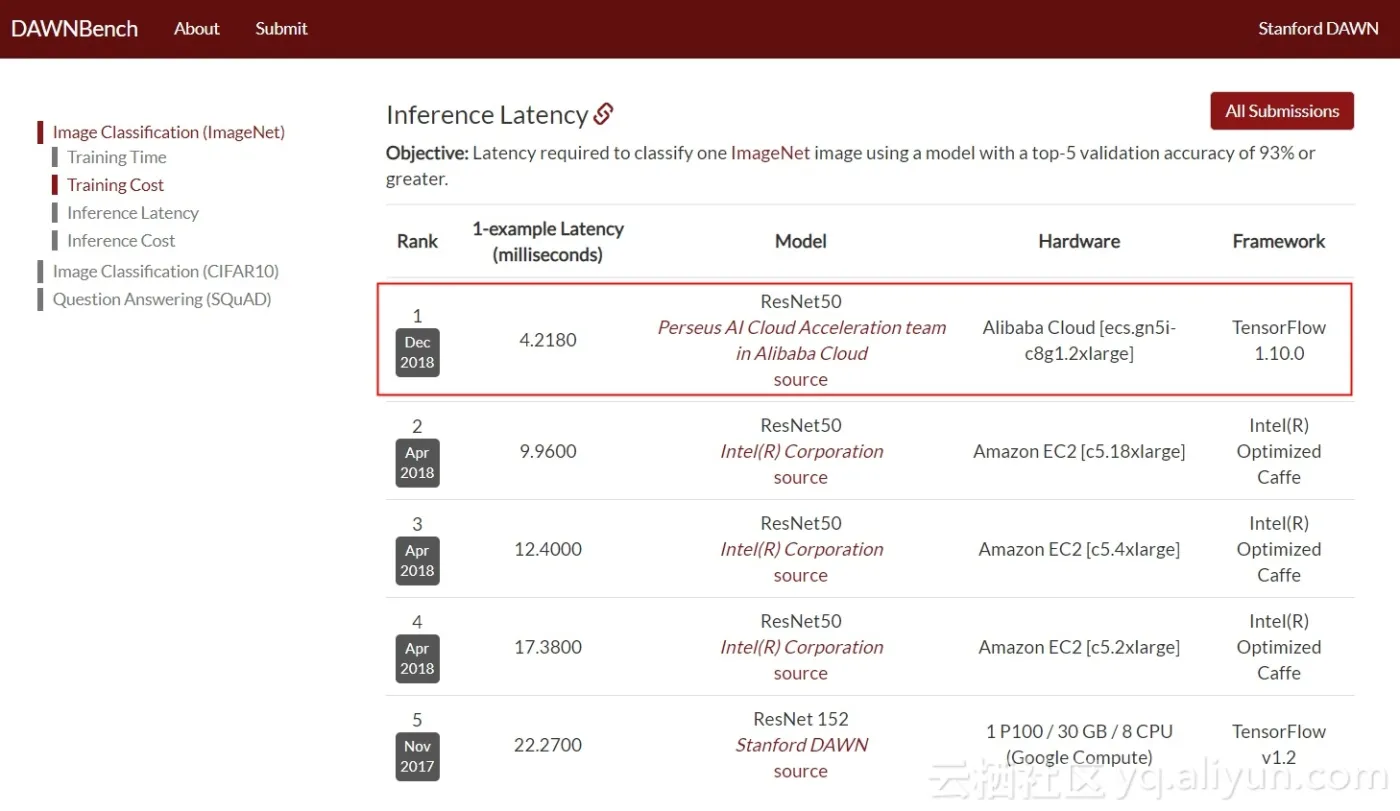The image size is (1400, 811).
Task: Open the DAWNBench home logo
Action: coord(74,28)
